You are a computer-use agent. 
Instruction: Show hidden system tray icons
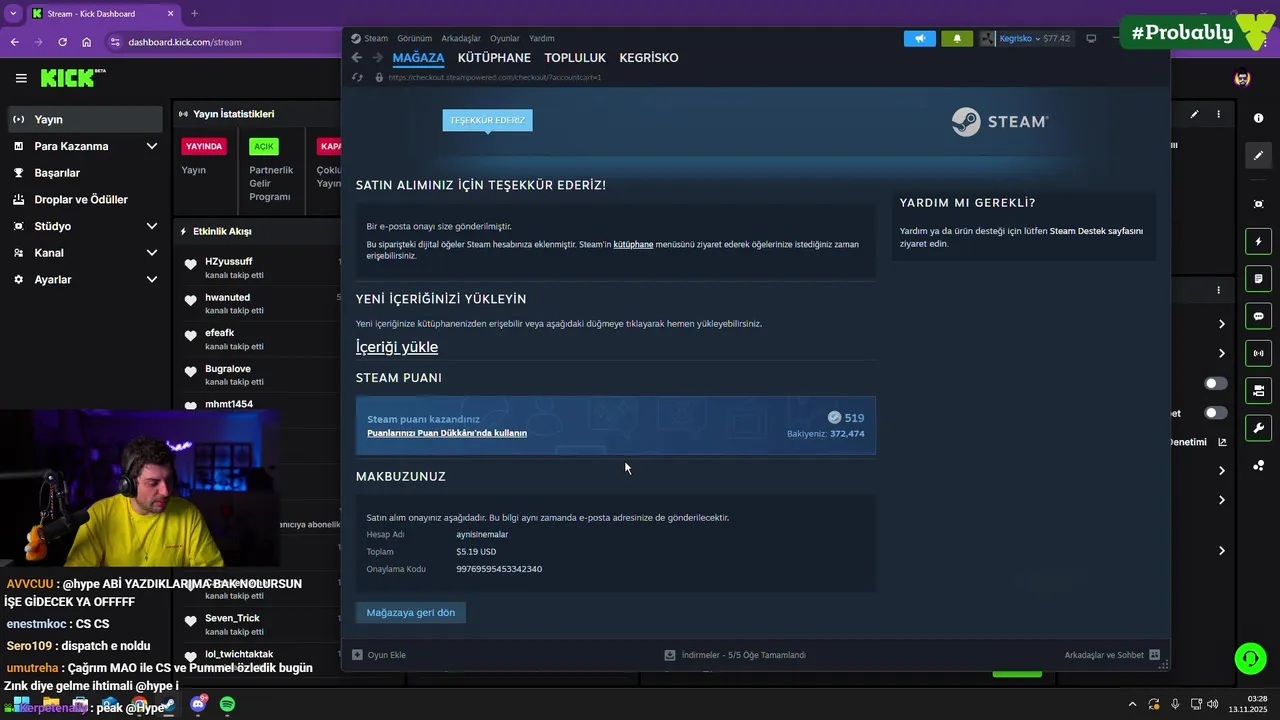pyautogui.click(x=1132, y=704)
